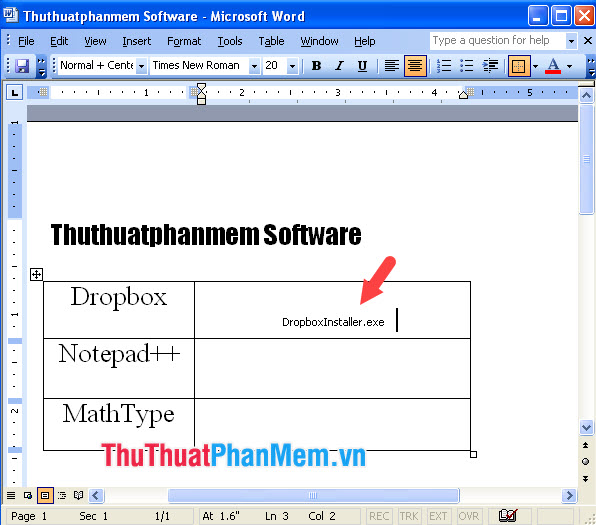Click the first line indent marker on ruler

tap(201, 88)
